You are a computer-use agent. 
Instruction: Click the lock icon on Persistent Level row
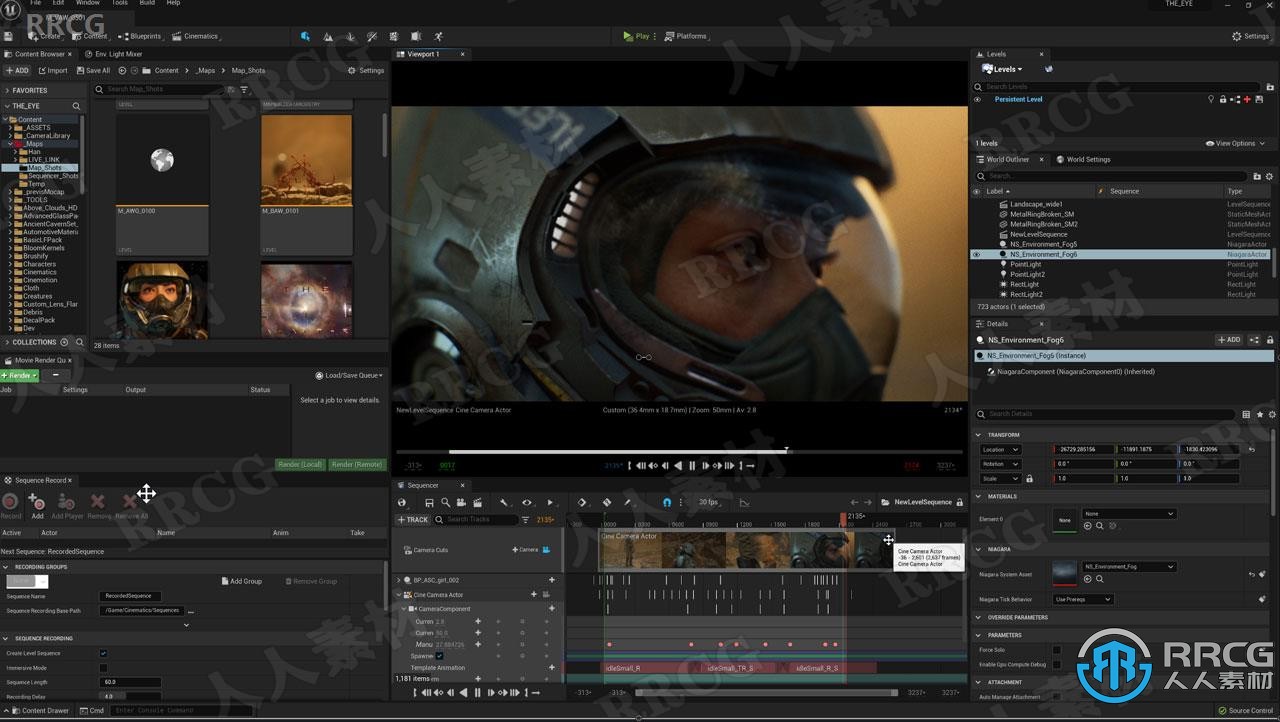coord(1223,99)
